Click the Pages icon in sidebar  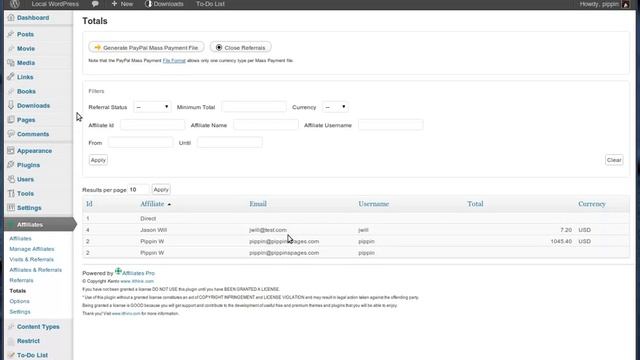tap(11, 120)
